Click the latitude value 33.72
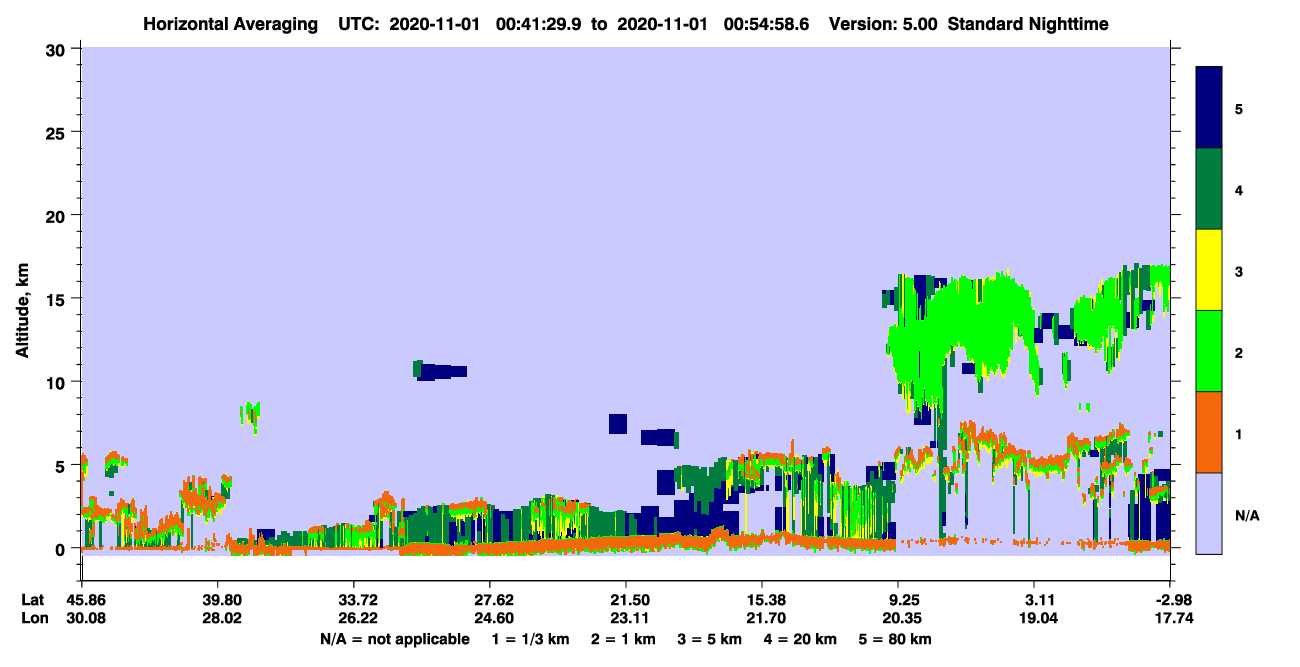The height and width of the screenshot is (667, 1300). [x=353, y=600]
